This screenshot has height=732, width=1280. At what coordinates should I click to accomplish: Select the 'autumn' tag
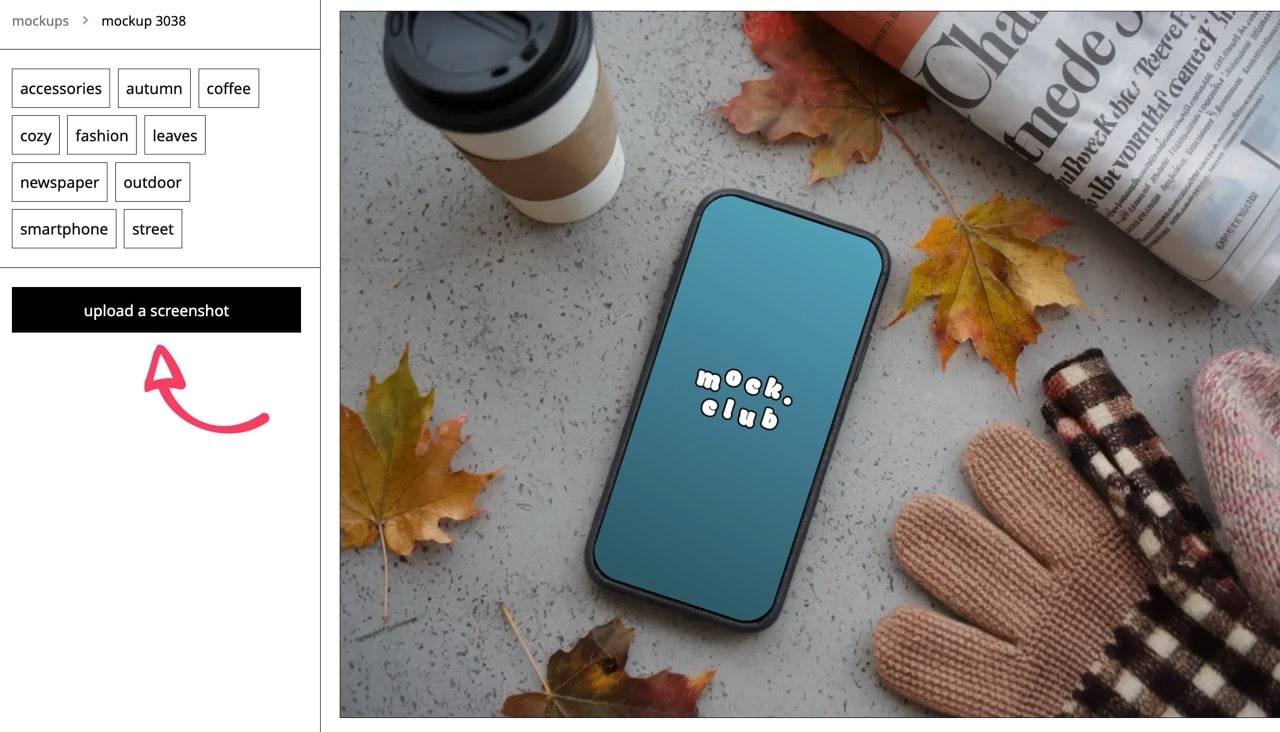[x=154, y=88]
